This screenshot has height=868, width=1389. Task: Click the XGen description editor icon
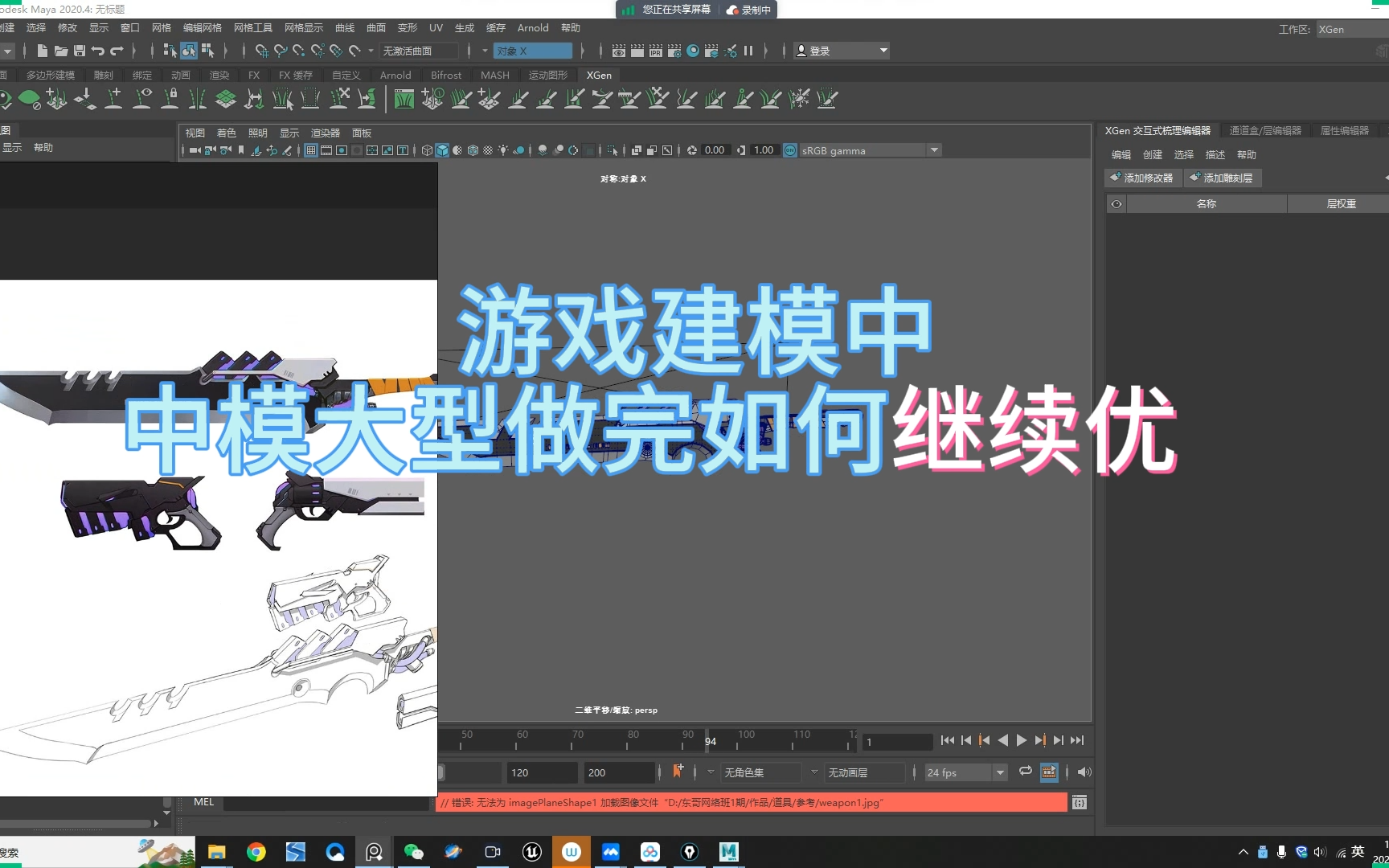404,99
